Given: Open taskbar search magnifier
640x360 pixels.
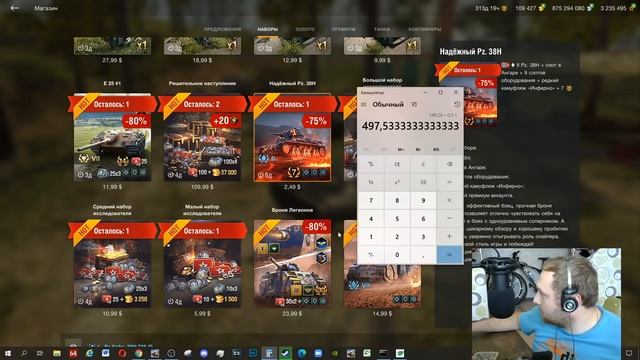Looking at the screenshot, I should tap(24, 353).
